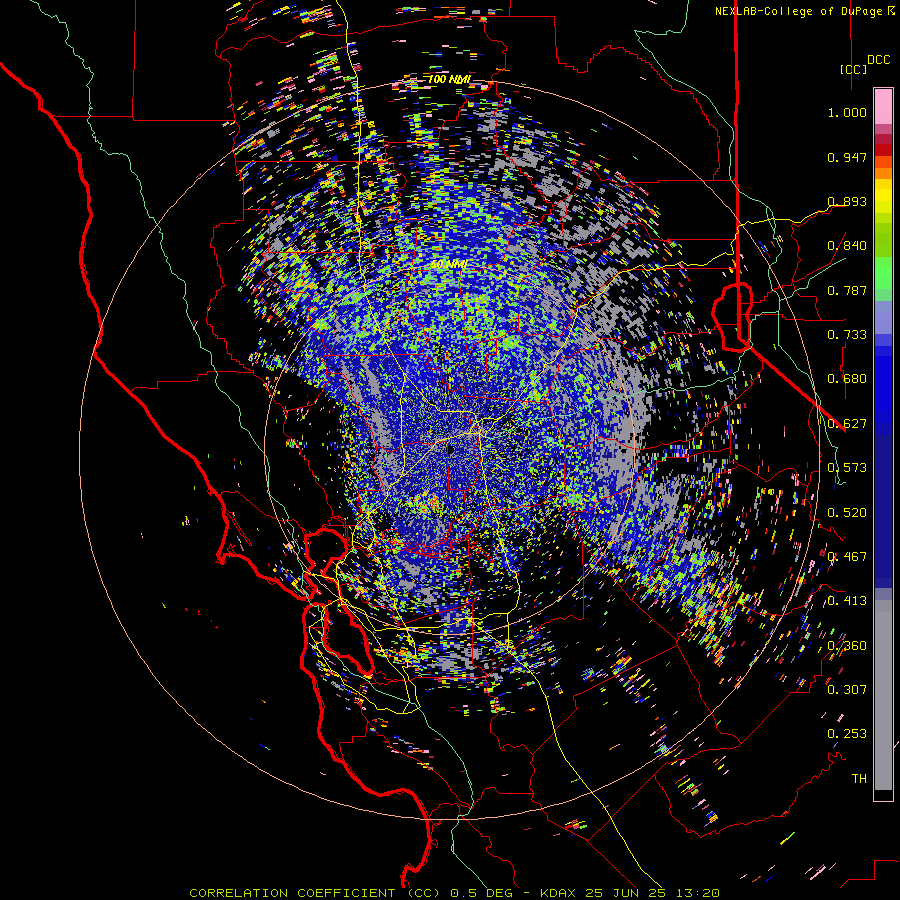Viewport: 900px width, 900px height.
Task: Click the pink color band at scale top
Action: 883,106
